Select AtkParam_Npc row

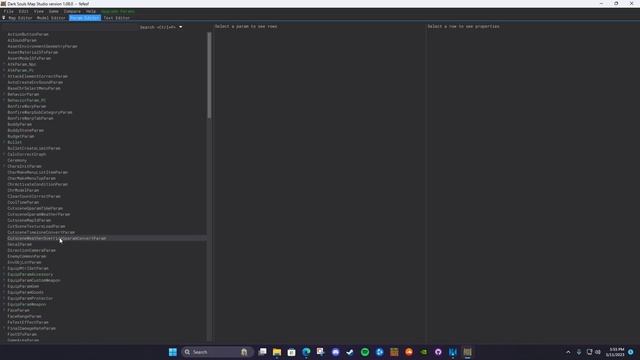[x=22, y=64]
